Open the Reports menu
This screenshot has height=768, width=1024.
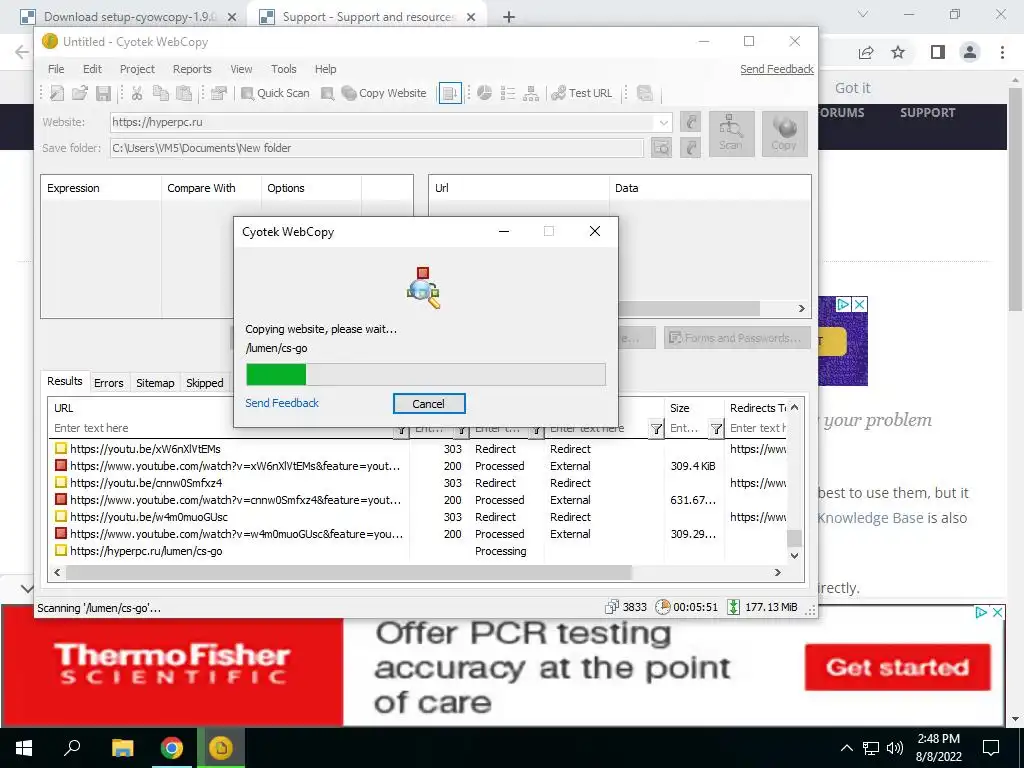point(192,69)
